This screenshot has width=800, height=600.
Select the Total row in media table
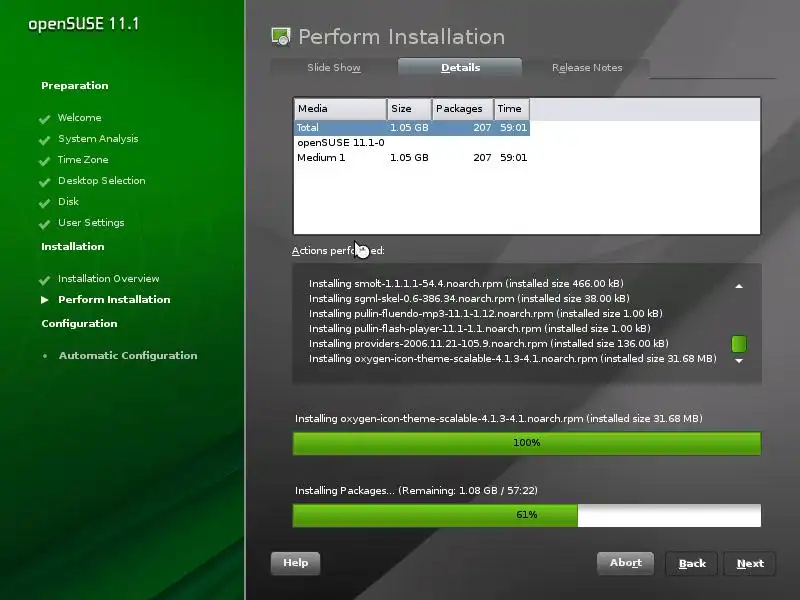(x=412, y=128)
